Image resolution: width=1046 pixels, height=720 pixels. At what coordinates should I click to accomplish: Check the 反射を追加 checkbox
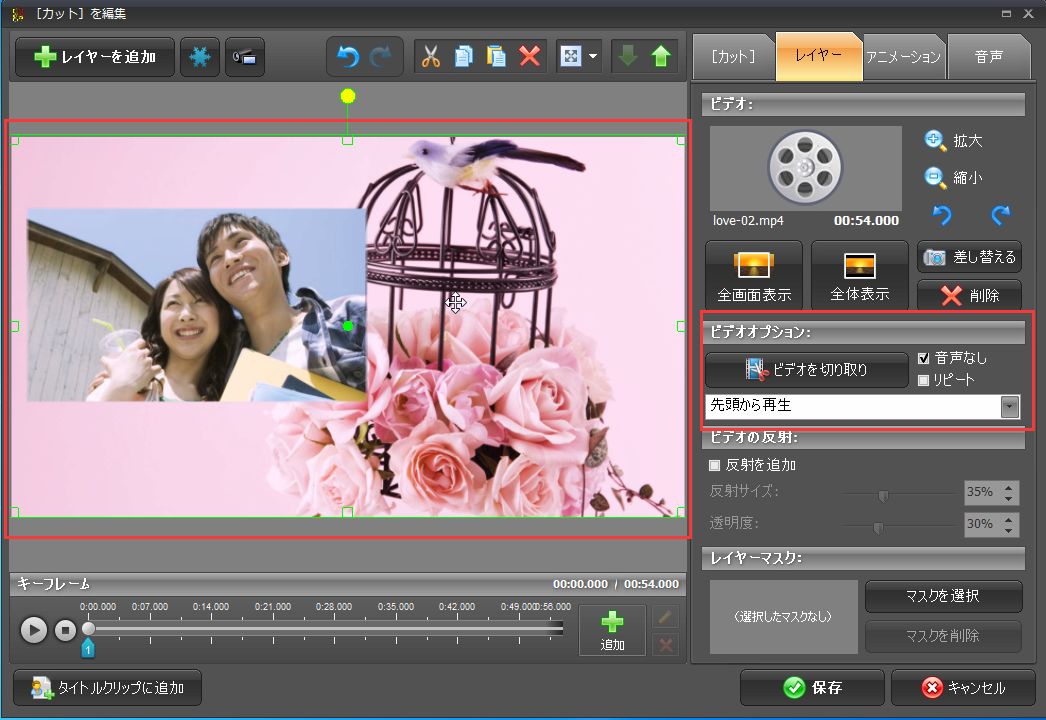pos(714,465)
